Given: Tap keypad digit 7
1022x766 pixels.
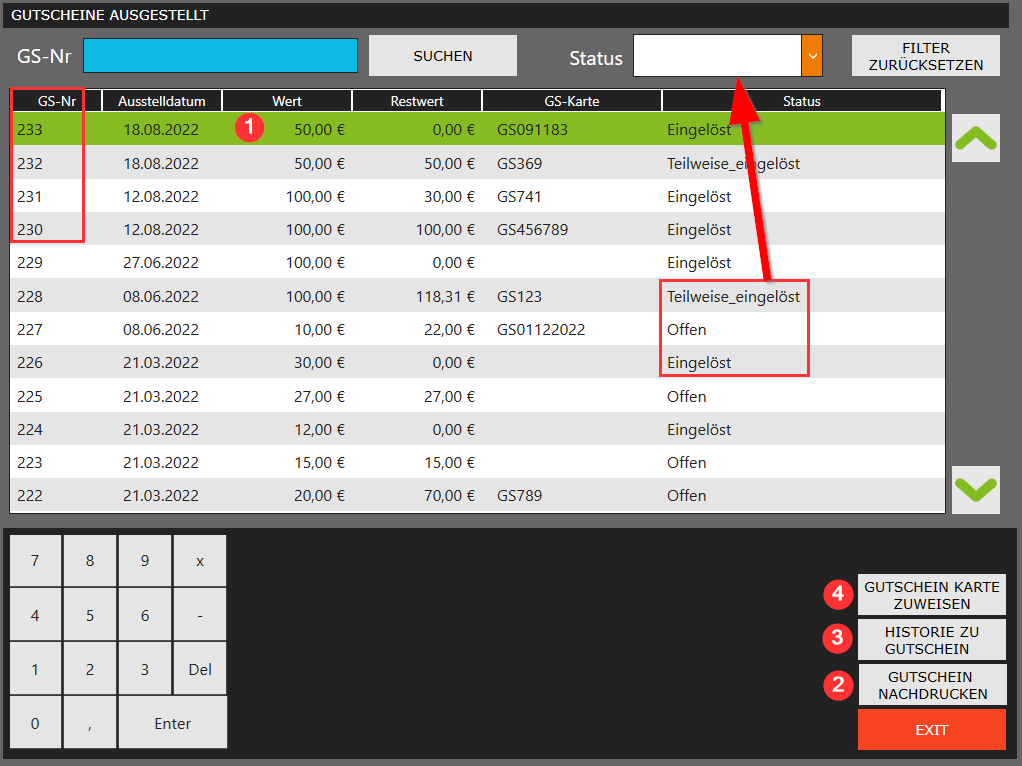Looking at the screenshot, I should [35, 561].
